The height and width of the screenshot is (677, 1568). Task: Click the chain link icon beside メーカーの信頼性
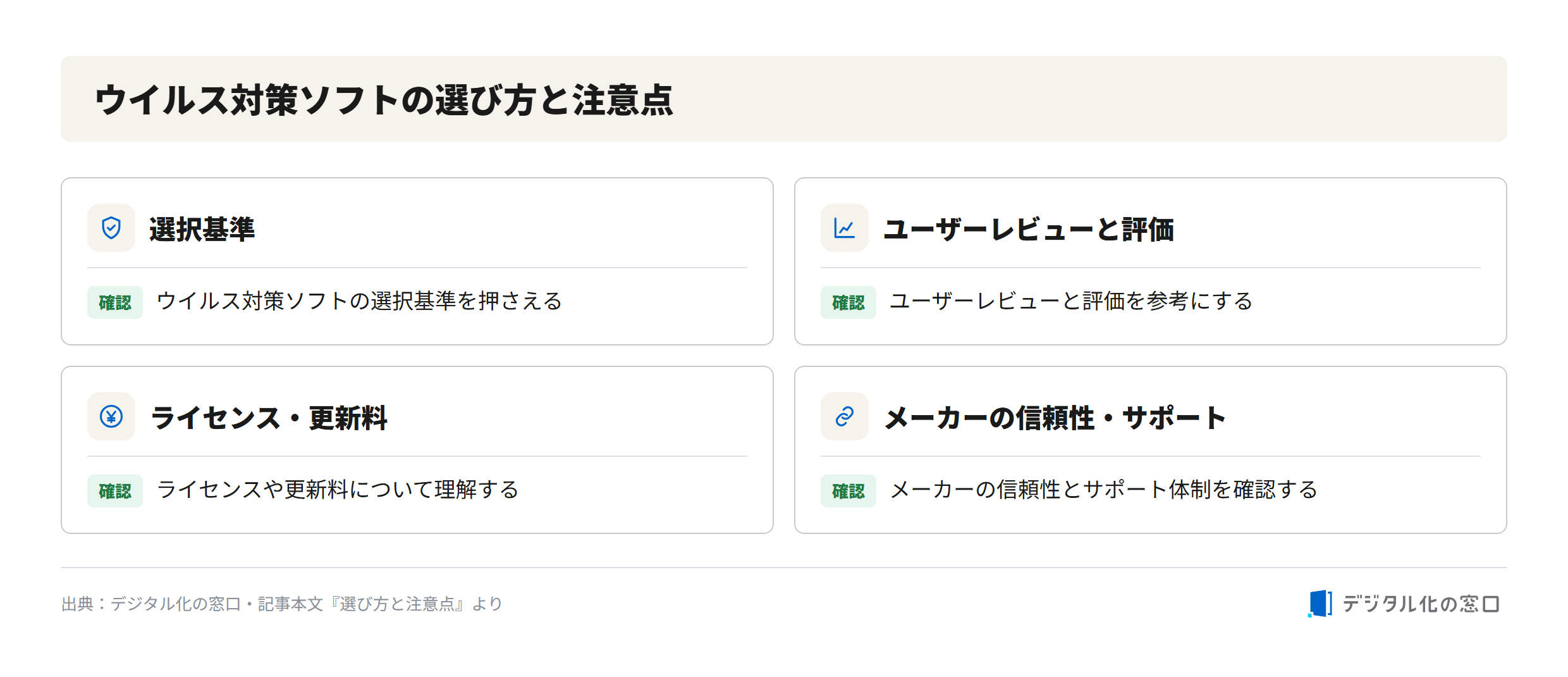pos(845,416)
